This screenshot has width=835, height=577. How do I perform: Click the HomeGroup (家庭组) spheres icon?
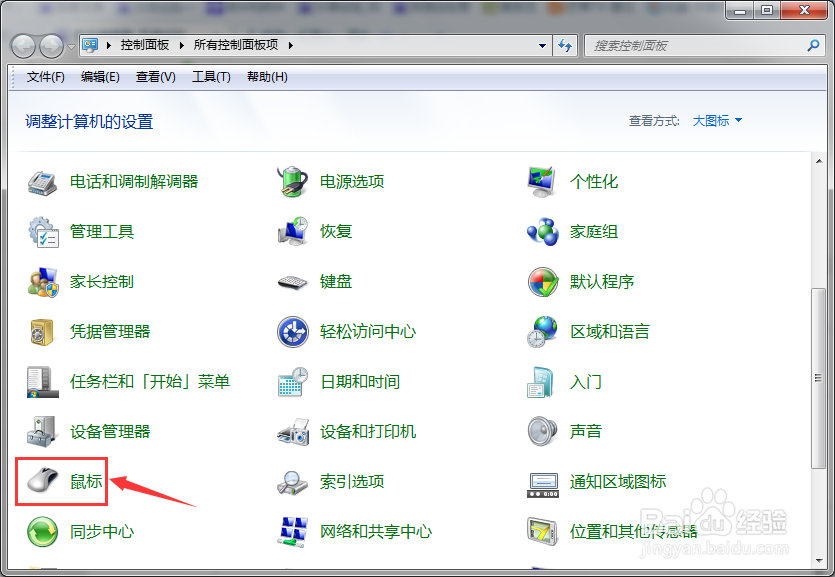pos(542,232)
